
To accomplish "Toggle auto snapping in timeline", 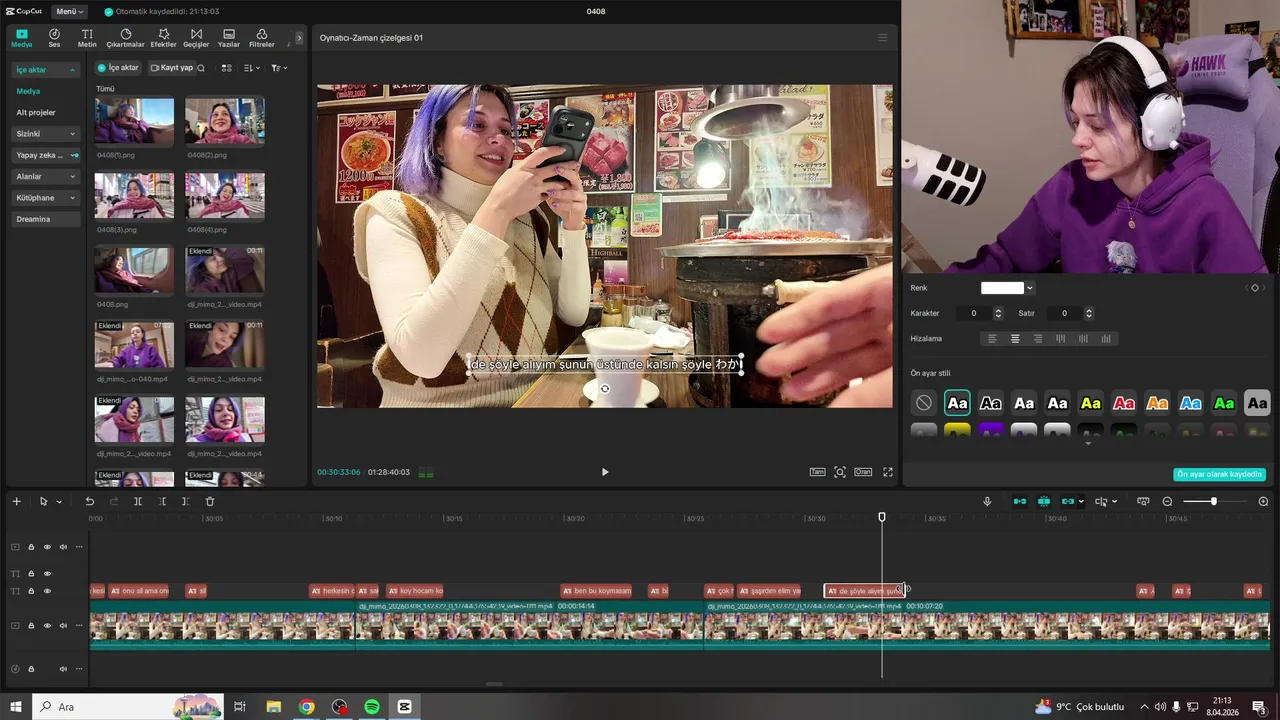I will [x=1044, y=501].
